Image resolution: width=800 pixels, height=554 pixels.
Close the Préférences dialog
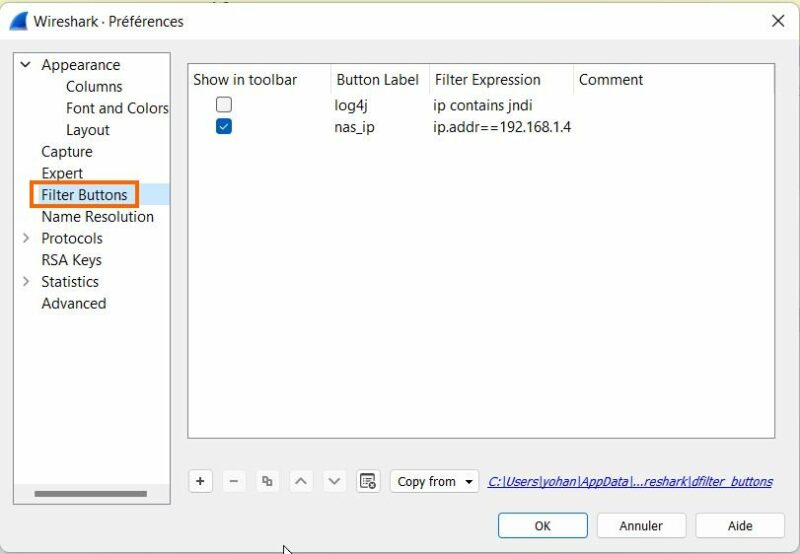tap(778, 21)
